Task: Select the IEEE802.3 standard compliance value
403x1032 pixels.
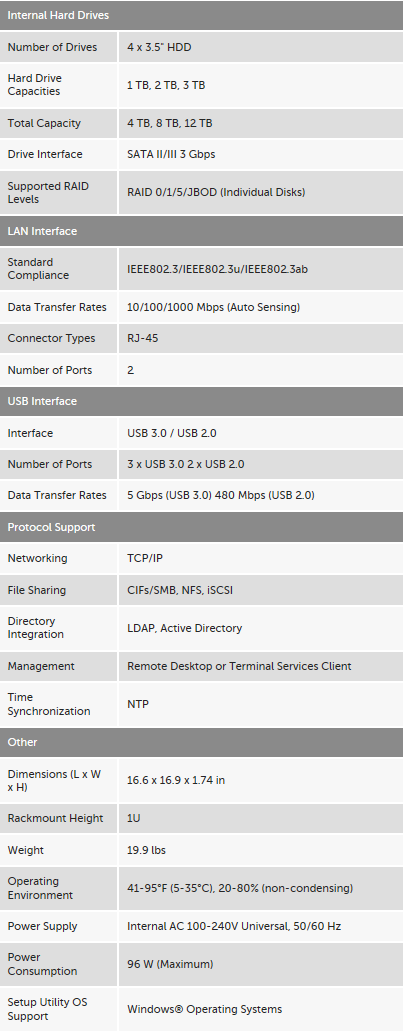Action: [217, 269]
